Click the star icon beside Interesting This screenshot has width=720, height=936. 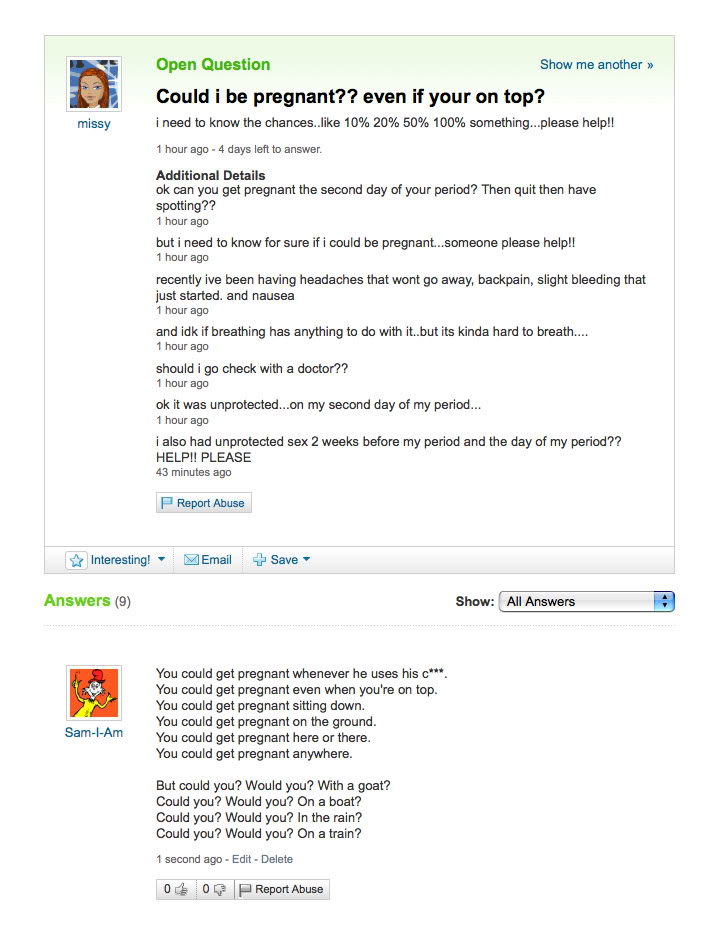click(77, 560)
